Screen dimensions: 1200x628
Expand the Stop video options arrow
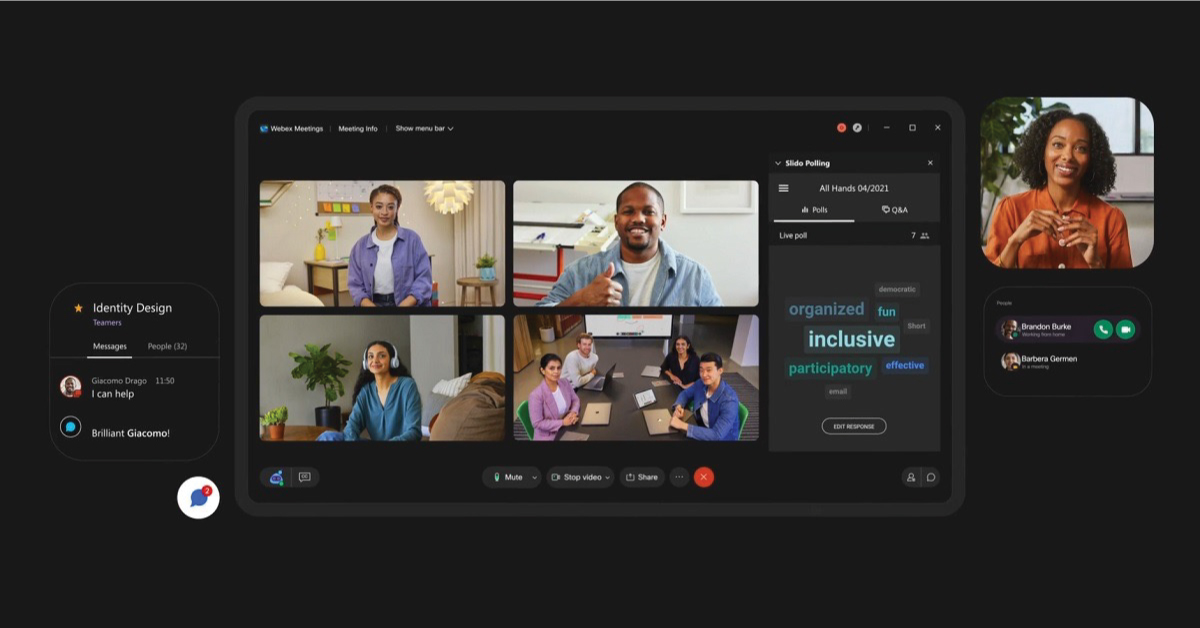pos(608,477)
